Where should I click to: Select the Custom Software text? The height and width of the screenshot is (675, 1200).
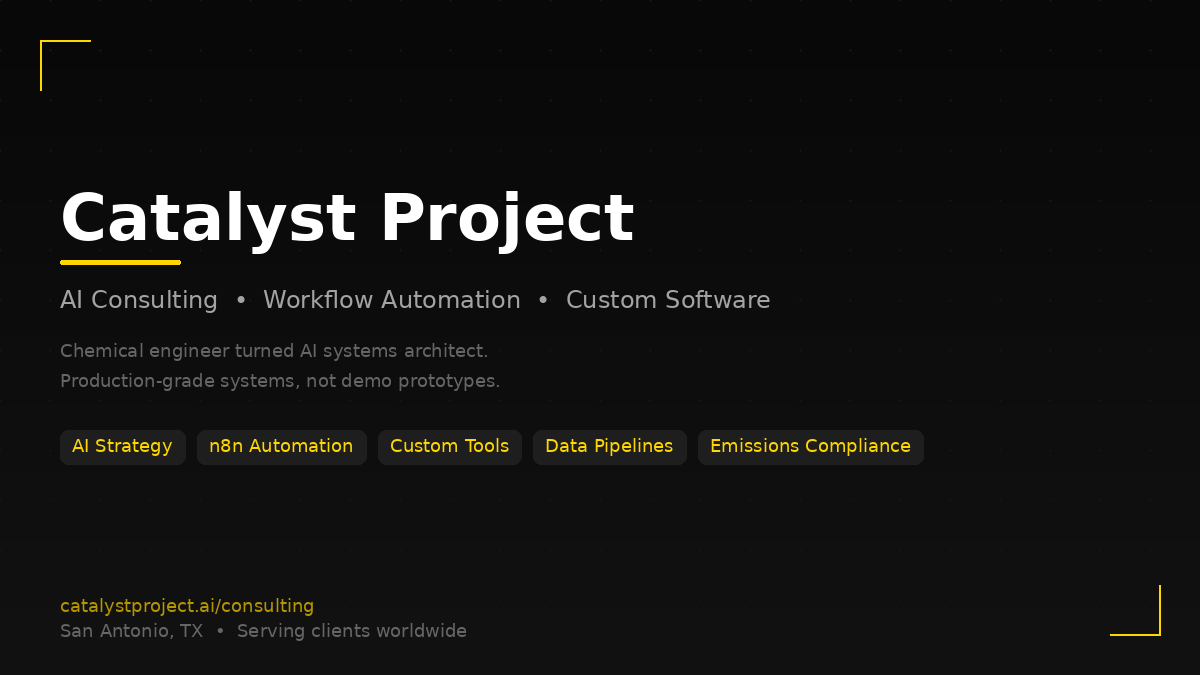click(668, 300)
